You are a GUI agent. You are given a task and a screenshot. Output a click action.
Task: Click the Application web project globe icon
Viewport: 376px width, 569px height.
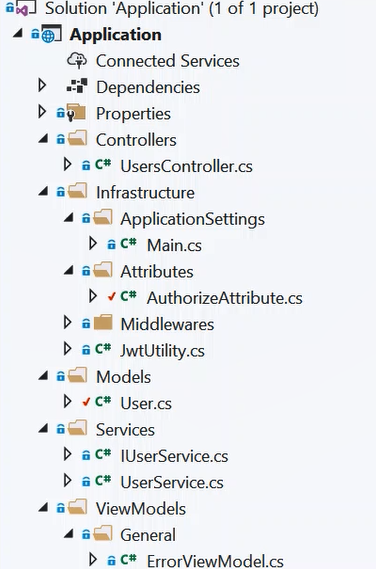coord(51,34)
